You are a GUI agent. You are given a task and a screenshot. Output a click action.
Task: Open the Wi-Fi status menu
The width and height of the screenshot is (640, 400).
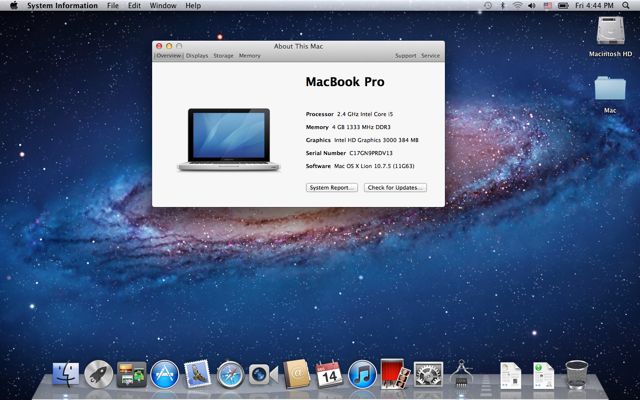517,6
